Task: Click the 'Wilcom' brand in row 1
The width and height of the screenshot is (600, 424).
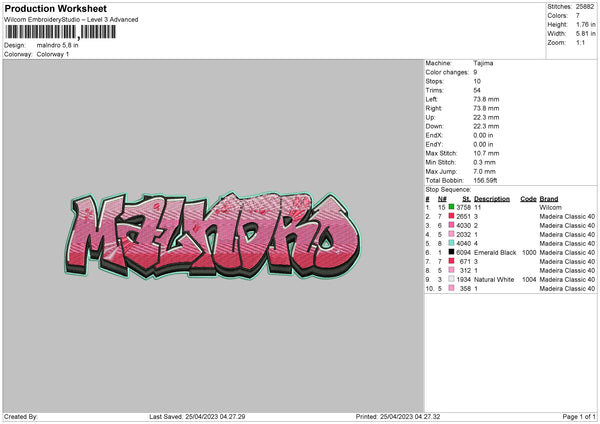Action: [550, 207]
